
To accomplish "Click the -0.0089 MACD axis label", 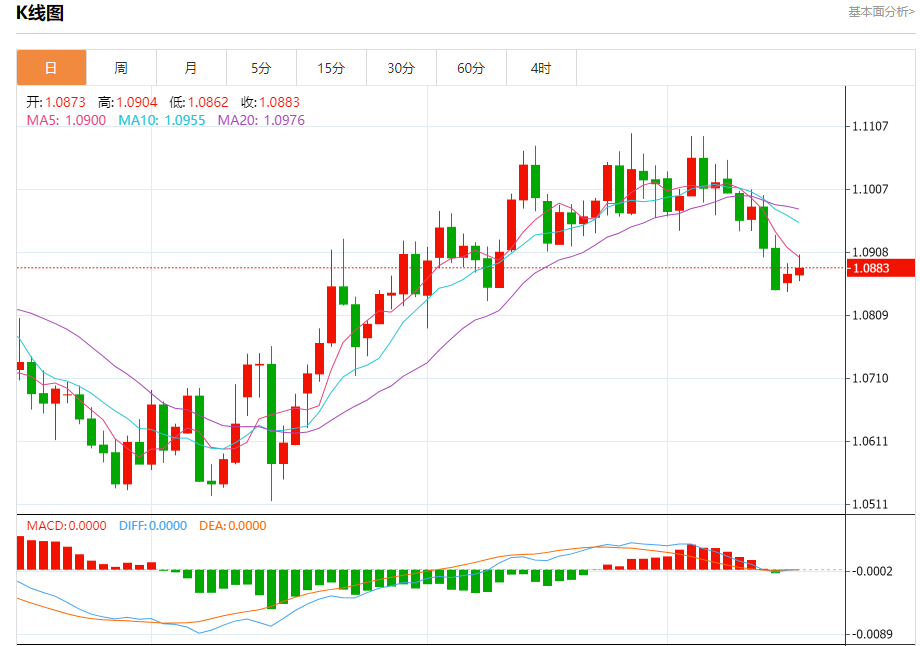I will [872, 634].
